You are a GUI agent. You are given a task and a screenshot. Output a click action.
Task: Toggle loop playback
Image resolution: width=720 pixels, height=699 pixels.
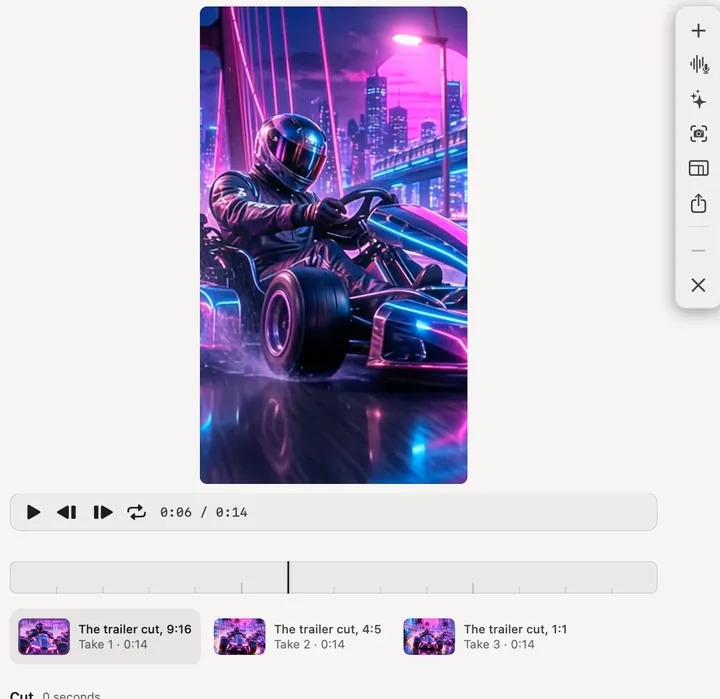tap(136, 512)
